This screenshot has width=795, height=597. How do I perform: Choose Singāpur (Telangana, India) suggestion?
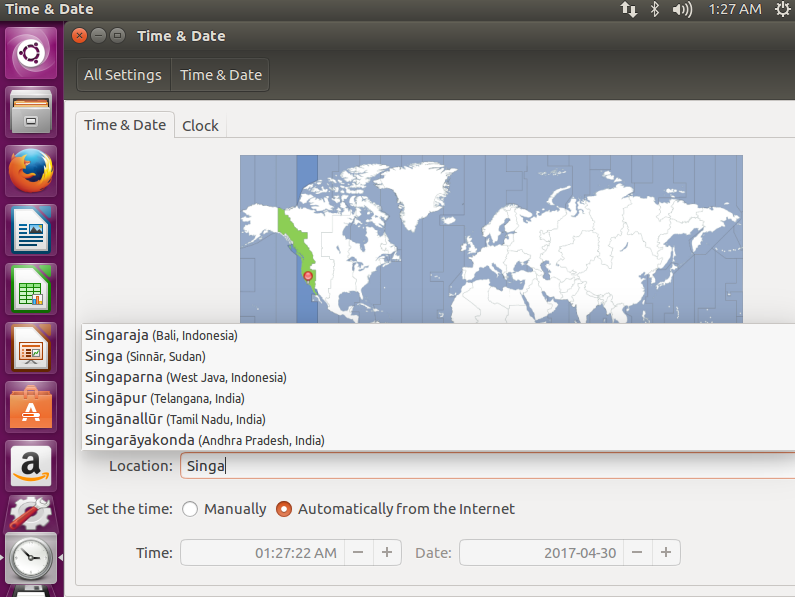tap(438, 398)
